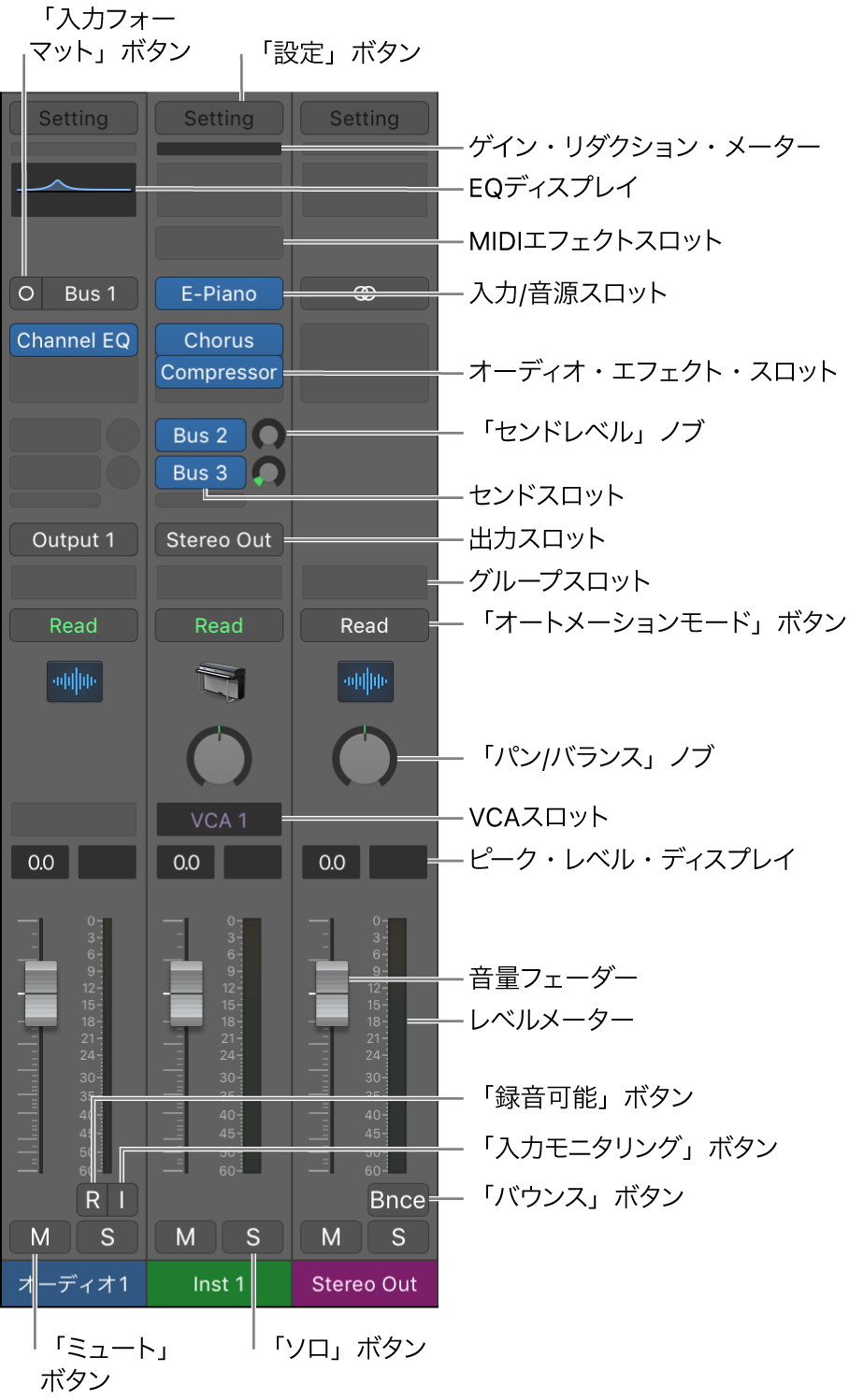Click peak level display on オーディオ1
This screenshot has height=1400, width=863.
[x=107, y=863]
